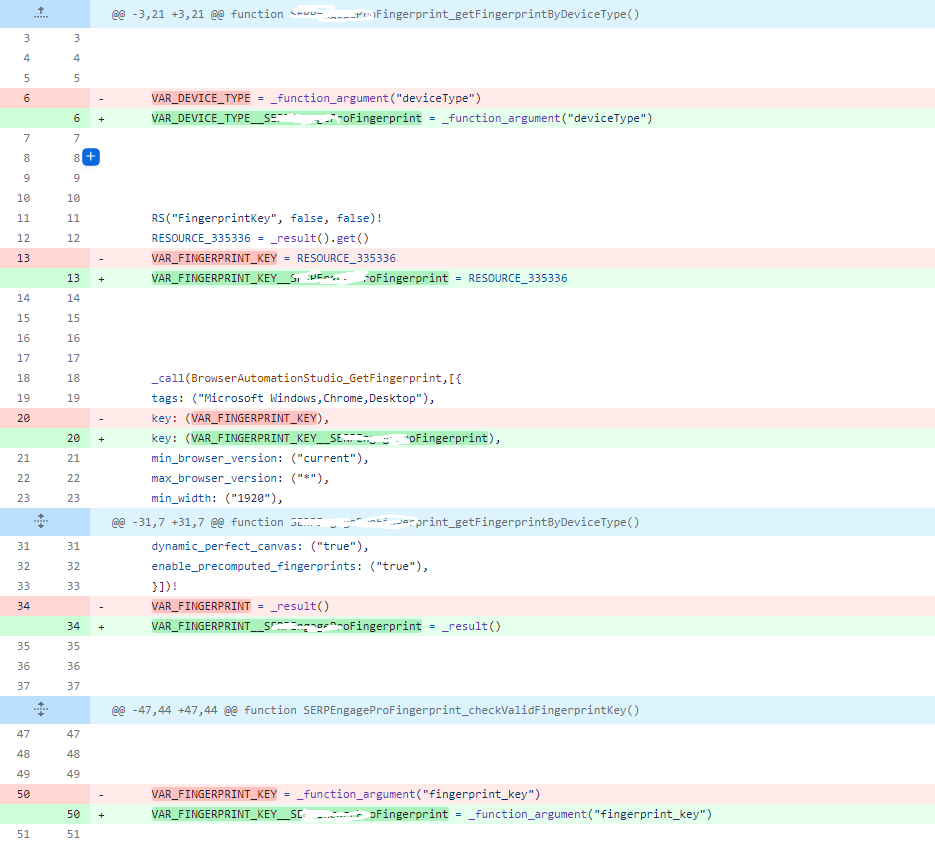Click the blue plus comment button

(91, 157)
